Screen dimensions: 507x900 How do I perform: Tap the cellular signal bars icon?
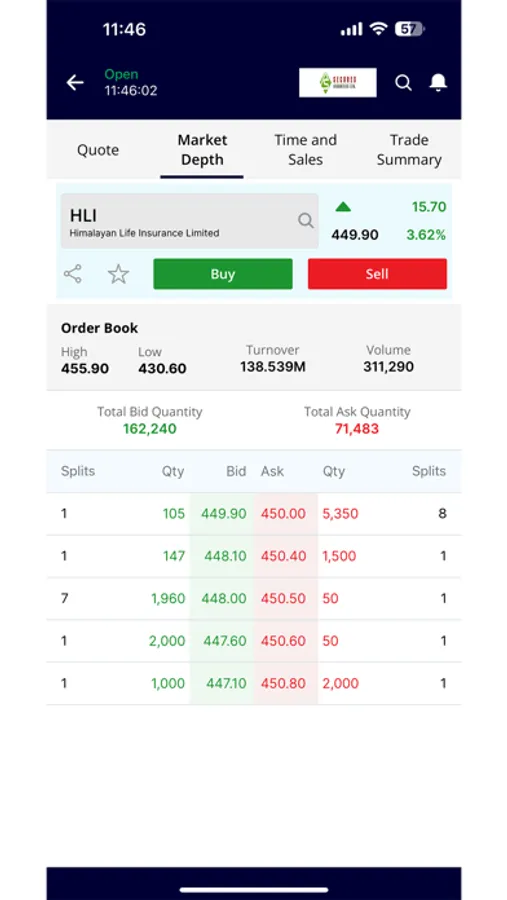[x=351, y=29]
